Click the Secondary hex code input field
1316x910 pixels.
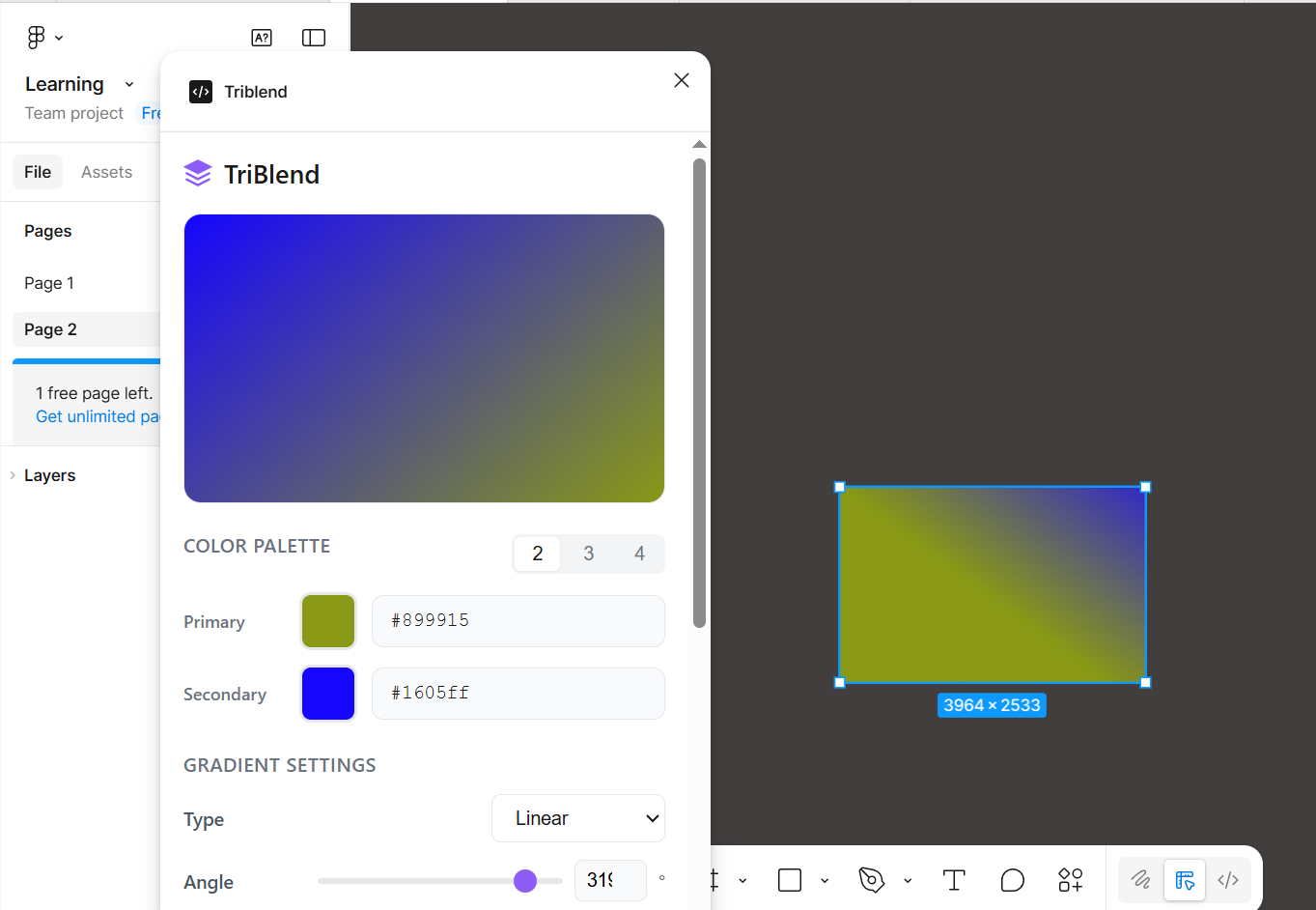pyautogui.click(x=518, y=694)
